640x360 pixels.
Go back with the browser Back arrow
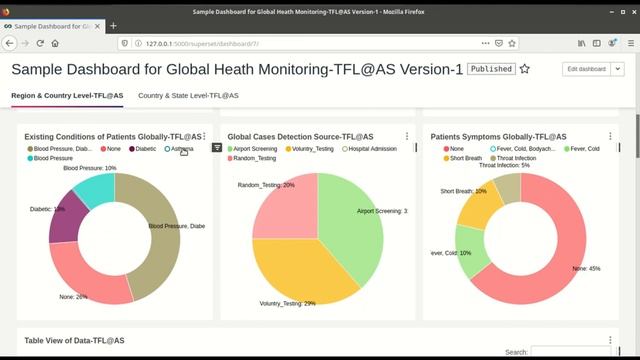tap(9, 43)
